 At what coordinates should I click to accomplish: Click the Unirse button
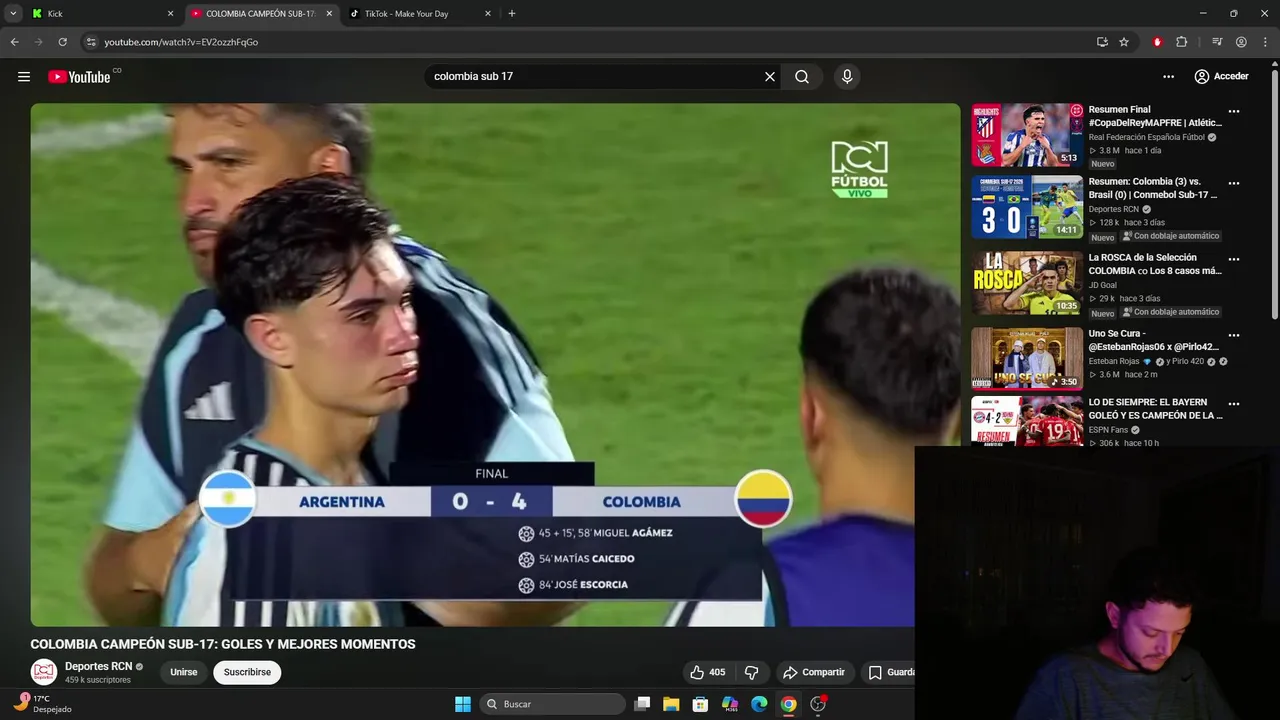pyautogui.click(x=184, y=672)
